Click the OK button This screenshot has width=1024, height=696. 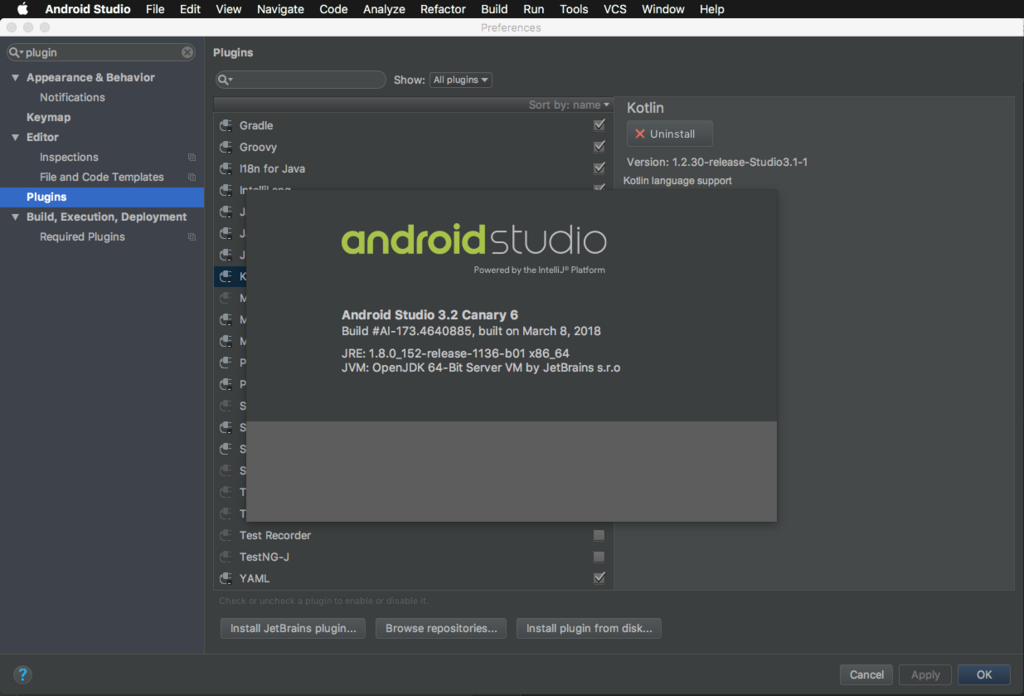click(984, 674)
